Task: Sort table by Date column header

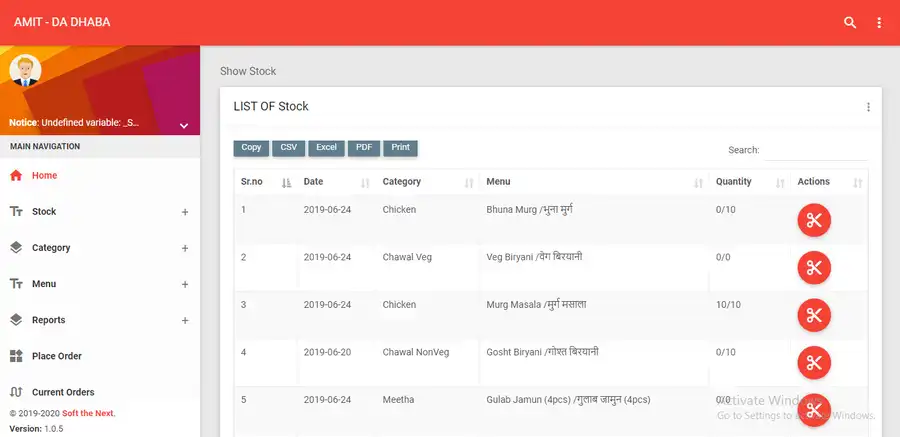Action: pos(314,182)
